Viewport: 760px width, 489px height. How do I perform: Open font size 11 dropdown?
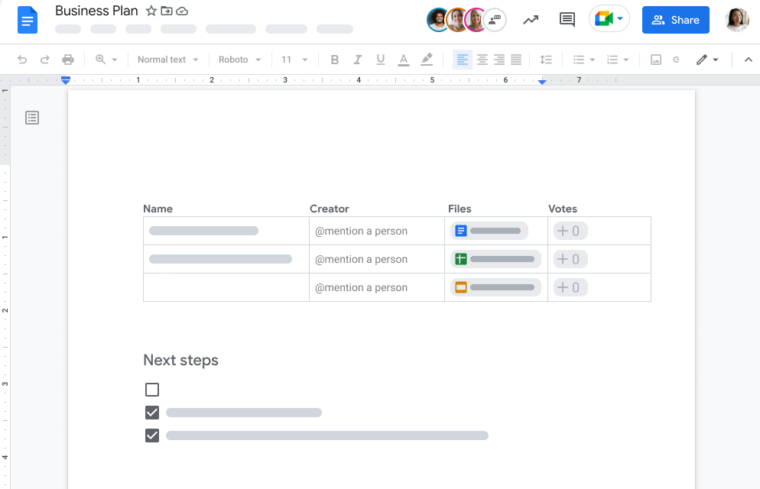(x=294, y=60)
